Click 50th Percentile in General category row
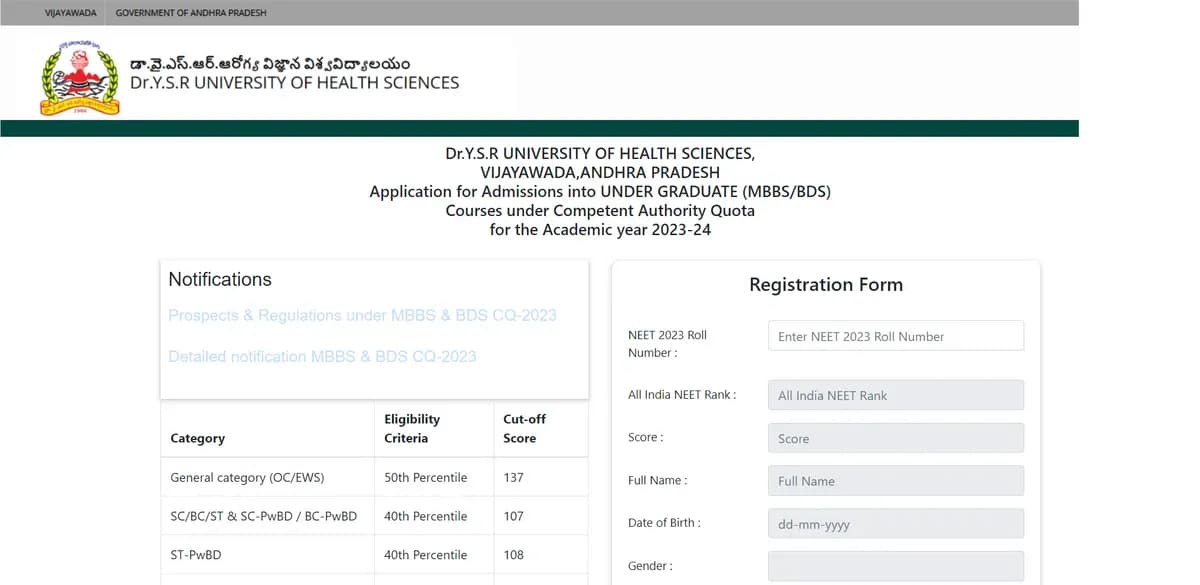Screen dimensions: 1200x585 pos(426,478)
